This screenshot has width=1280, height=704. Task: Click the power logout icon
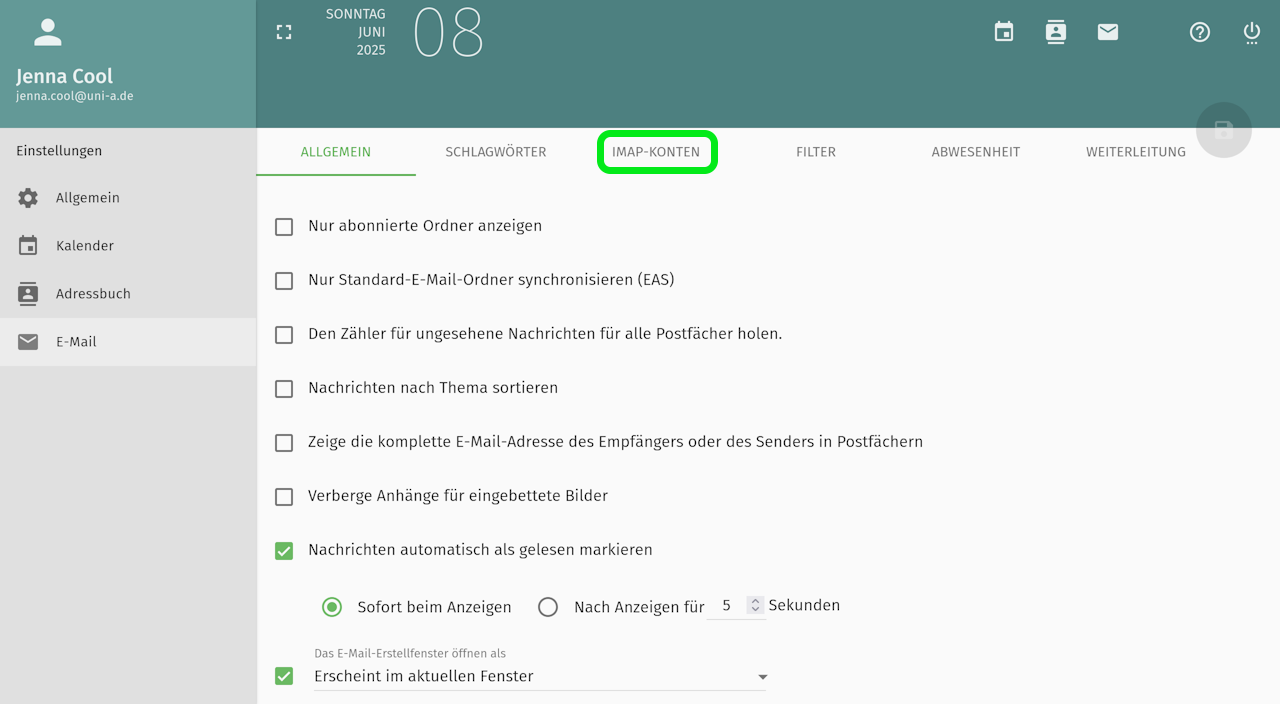(1252, 32)
